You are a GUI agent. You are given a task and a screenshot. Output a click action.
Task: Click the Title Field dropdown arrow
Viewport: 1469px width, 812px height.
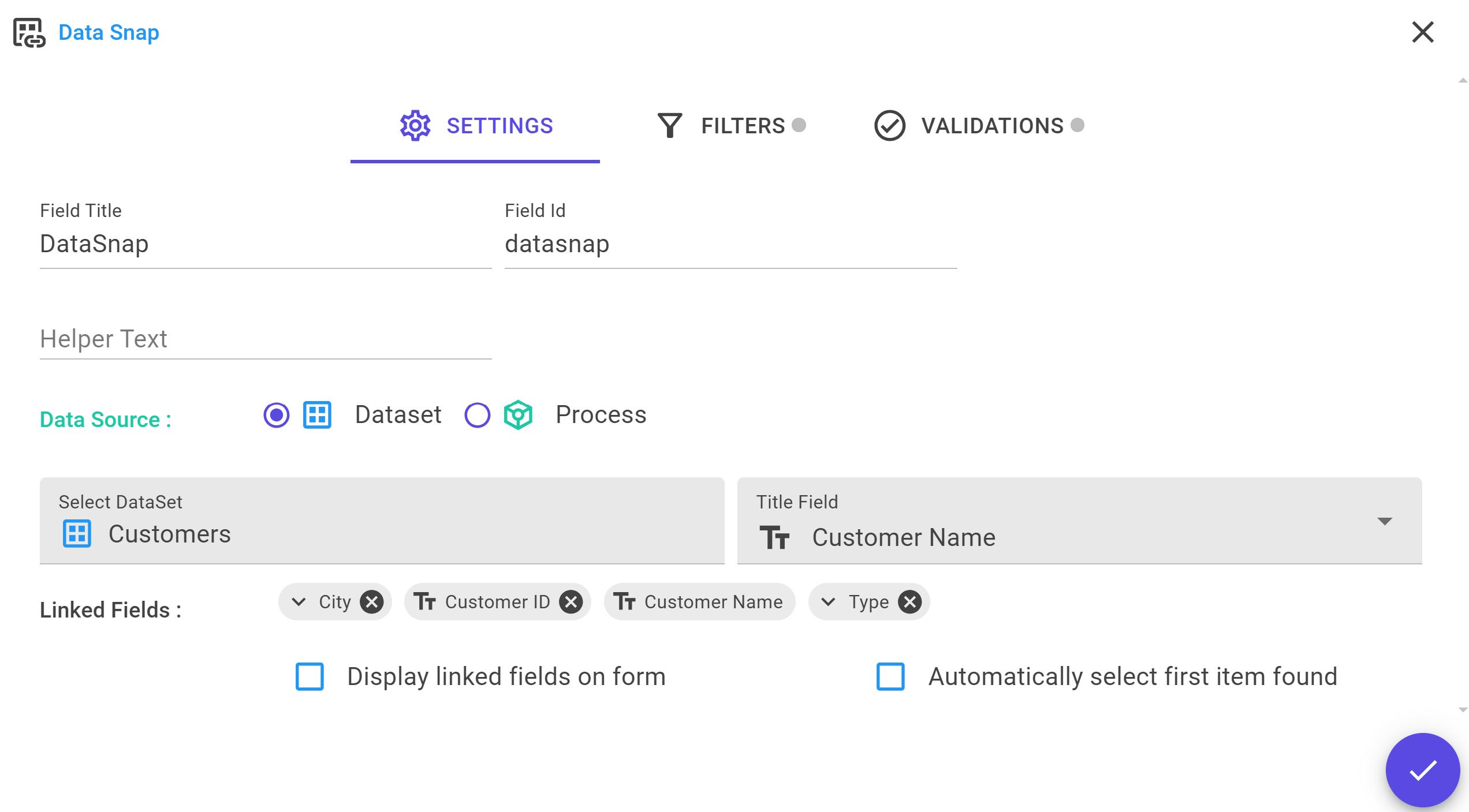click(x=1385, y=522)
